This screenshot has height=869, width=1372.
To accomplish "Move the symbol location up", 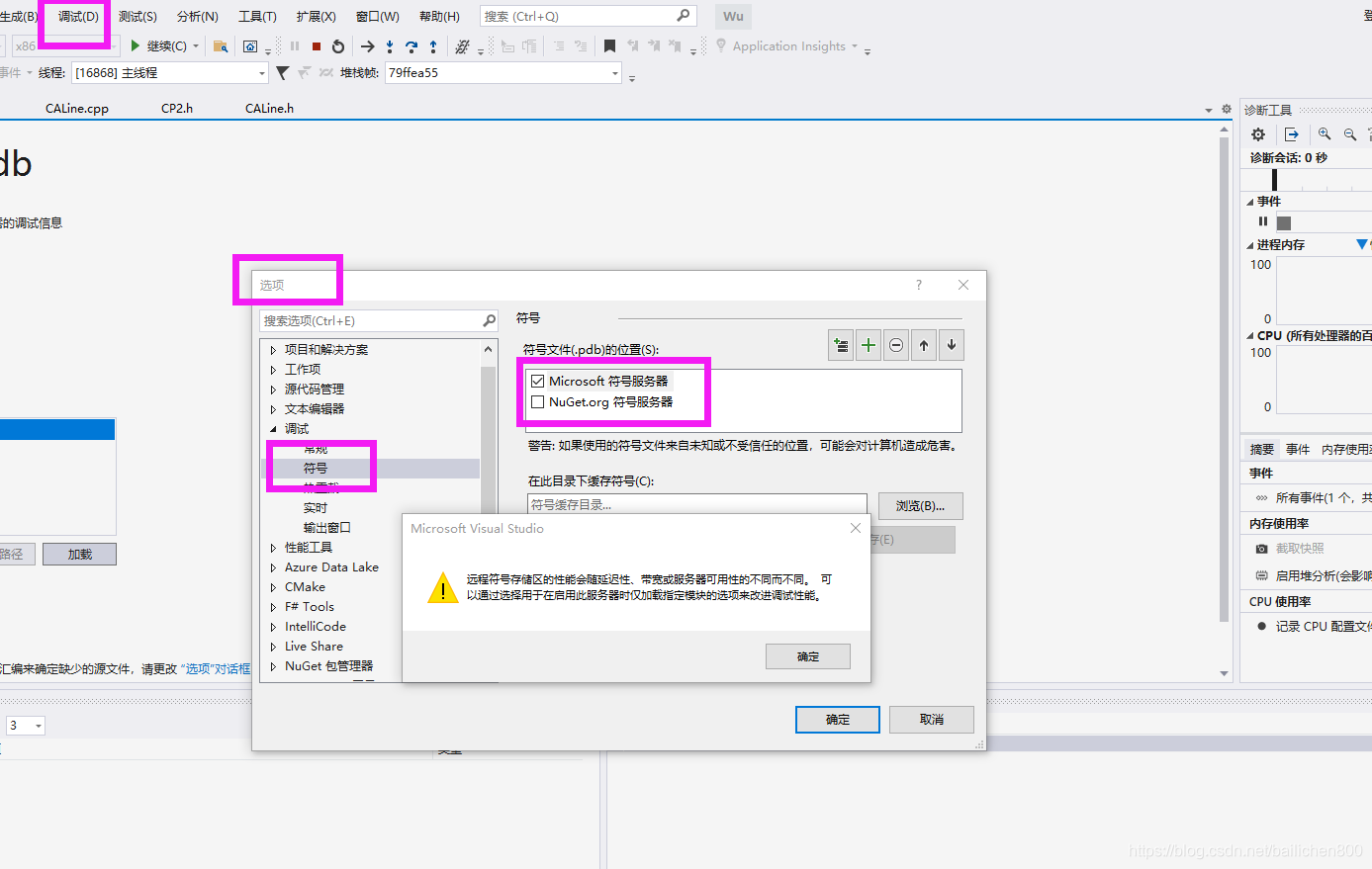I will tap(924, 345).
